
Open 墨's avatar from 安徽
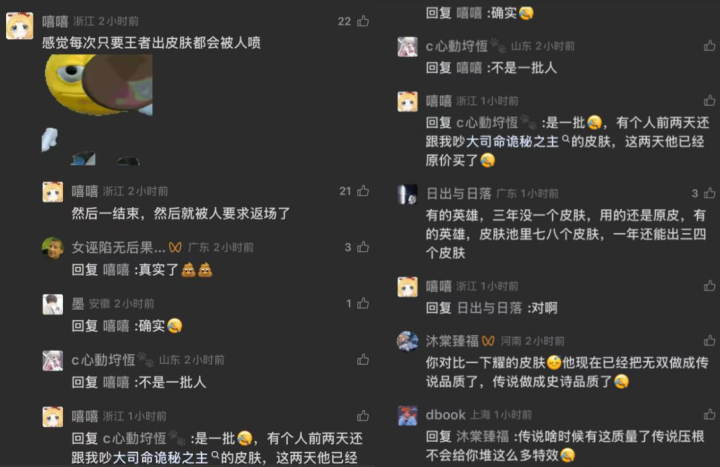click(53, 304)
